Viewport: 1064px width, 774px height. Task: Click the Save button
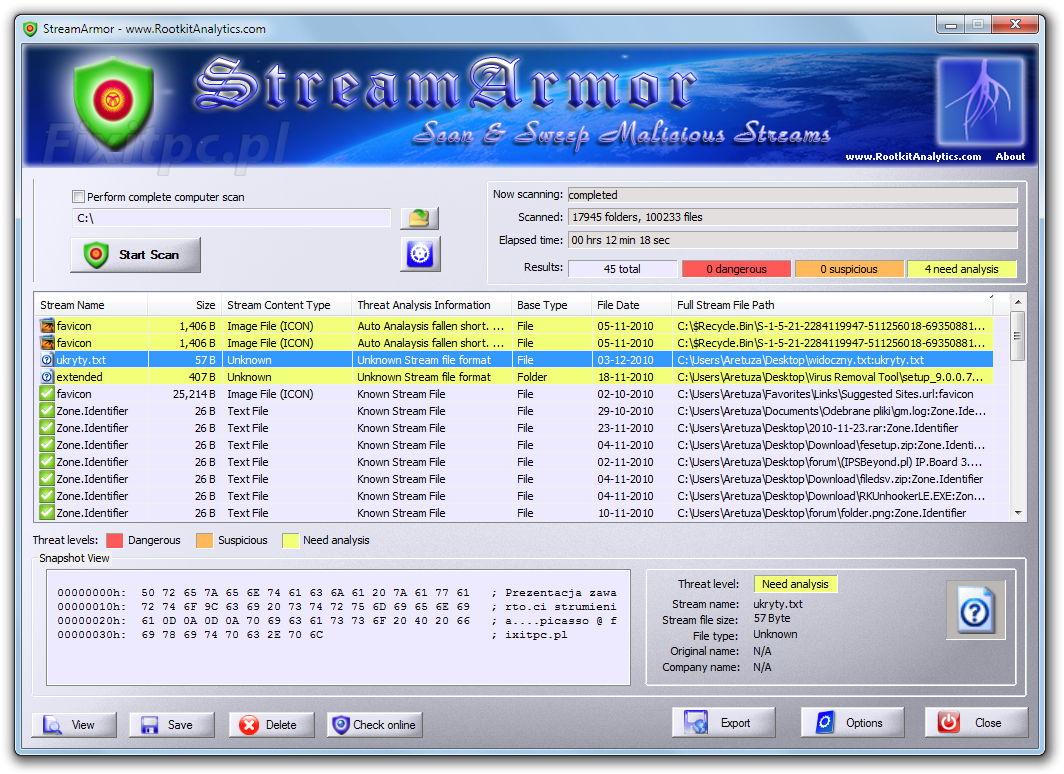tap(172, 724)
